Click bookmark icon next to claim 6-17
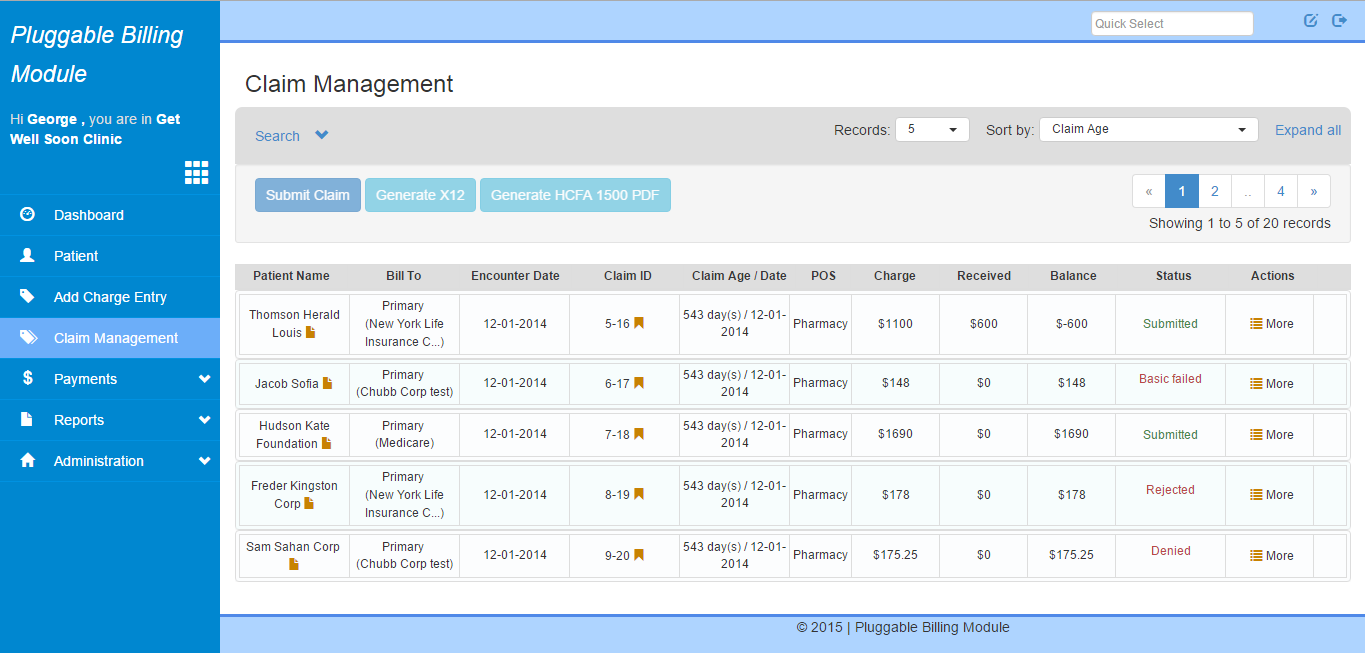This screenshot has width=1365, height=653. point(639,383)
